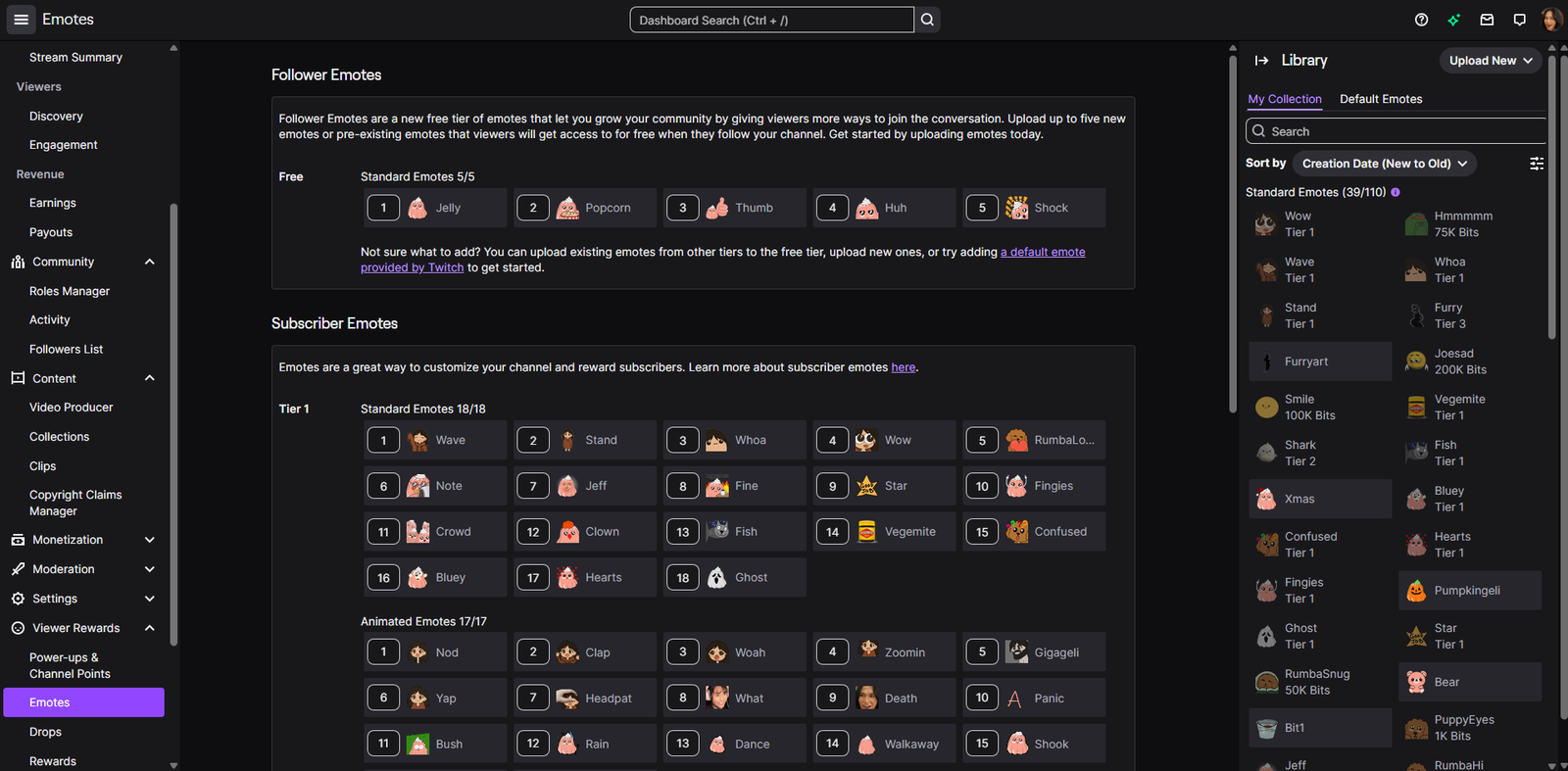Open the help question mark icon
Screen dimensions: 1568x771
tap(1421, 20)
